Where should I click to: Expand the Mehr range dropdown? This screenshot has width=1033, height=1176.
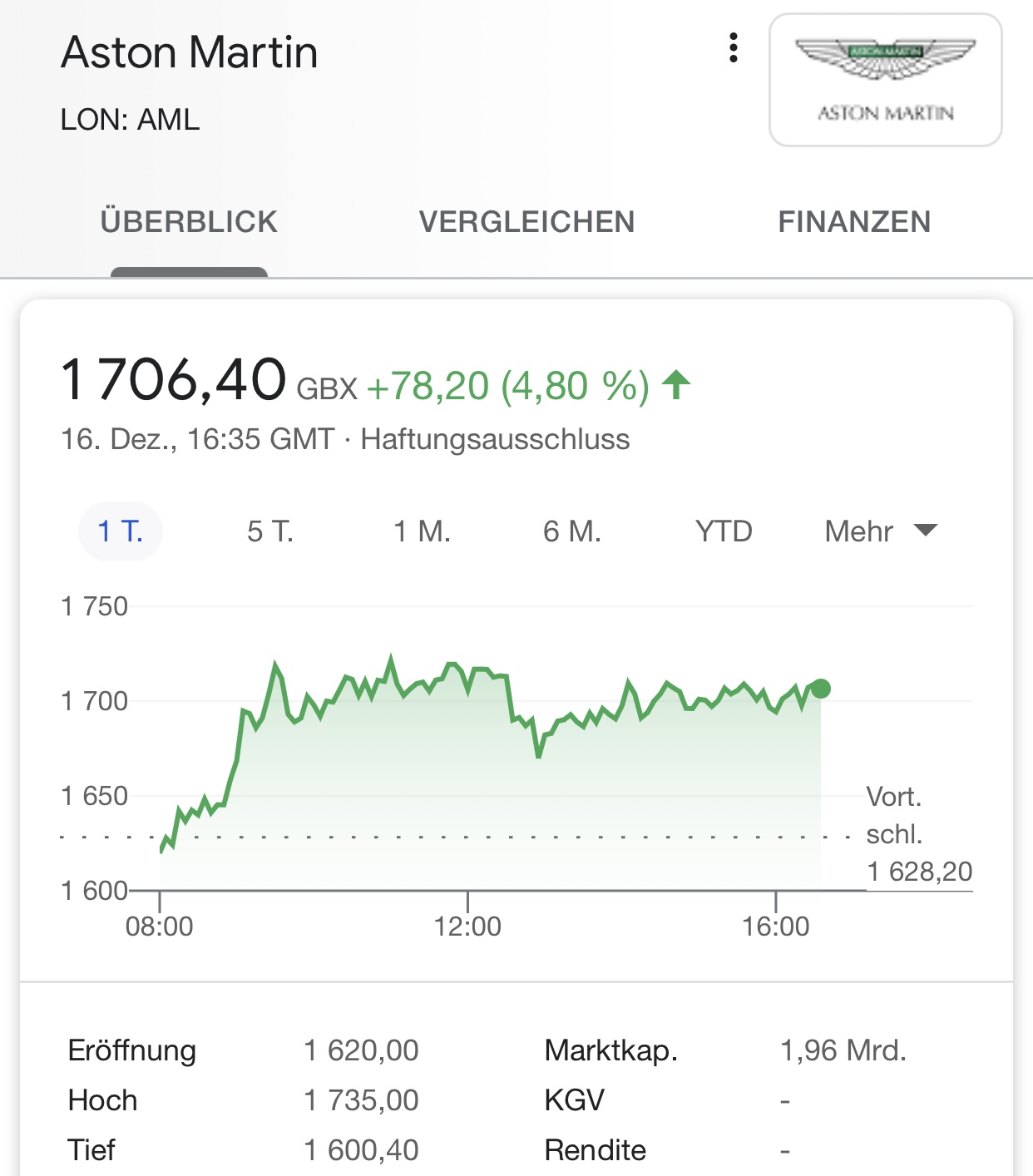pyautogui.click(x=860, y=531)
